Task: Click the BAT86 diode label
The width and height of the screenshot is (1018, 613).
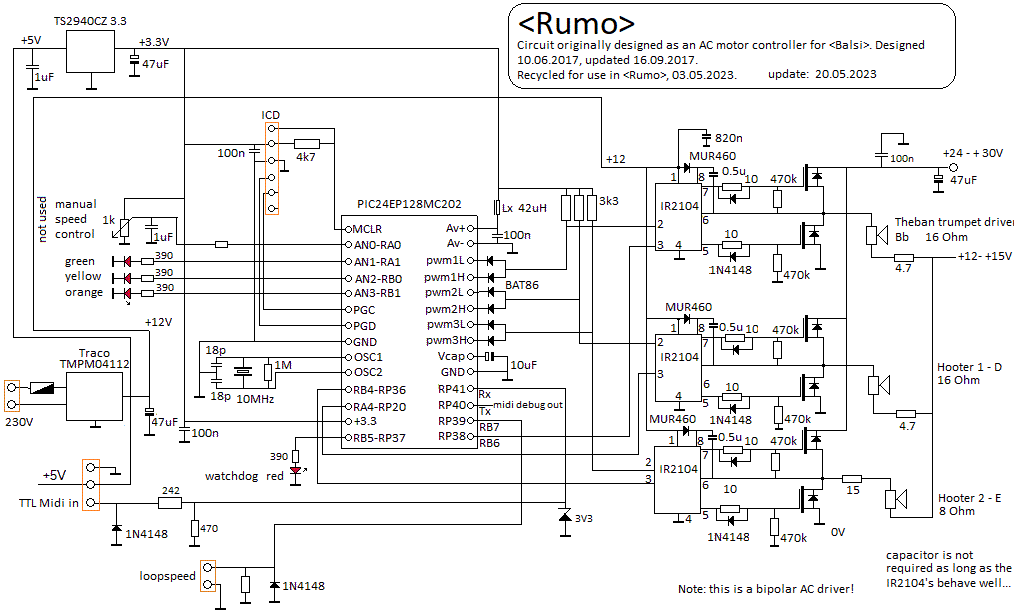Action: point(521,285)
